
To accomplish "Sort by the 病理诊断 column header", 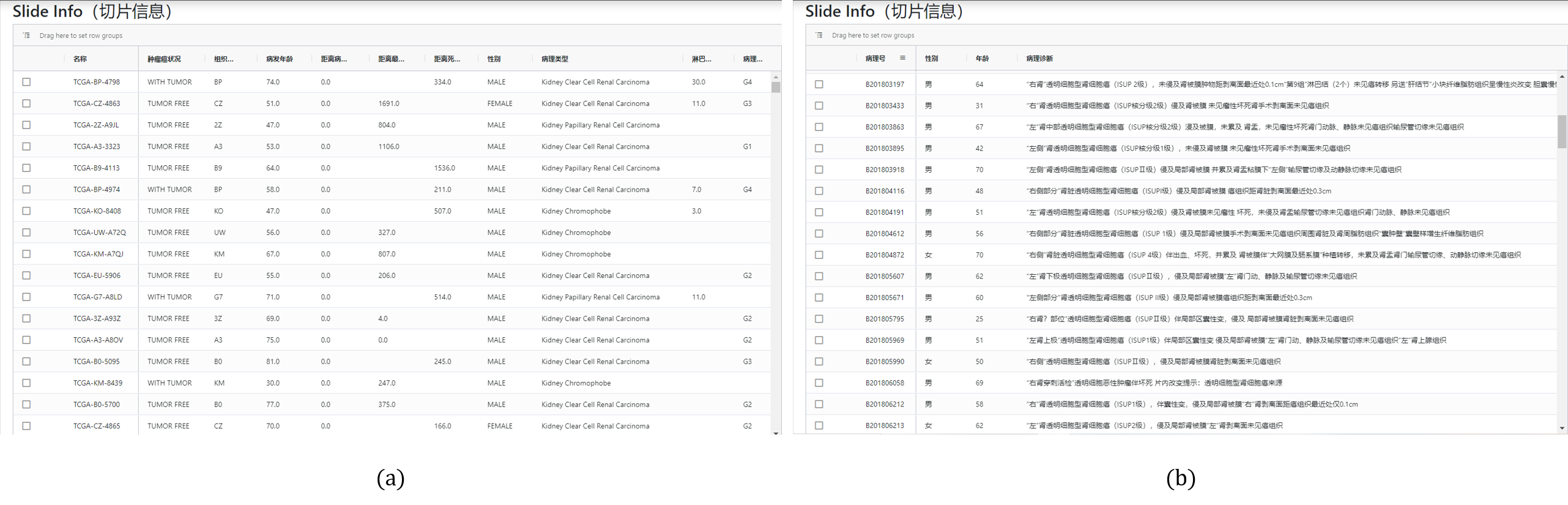I will [x=1039, y=58].
